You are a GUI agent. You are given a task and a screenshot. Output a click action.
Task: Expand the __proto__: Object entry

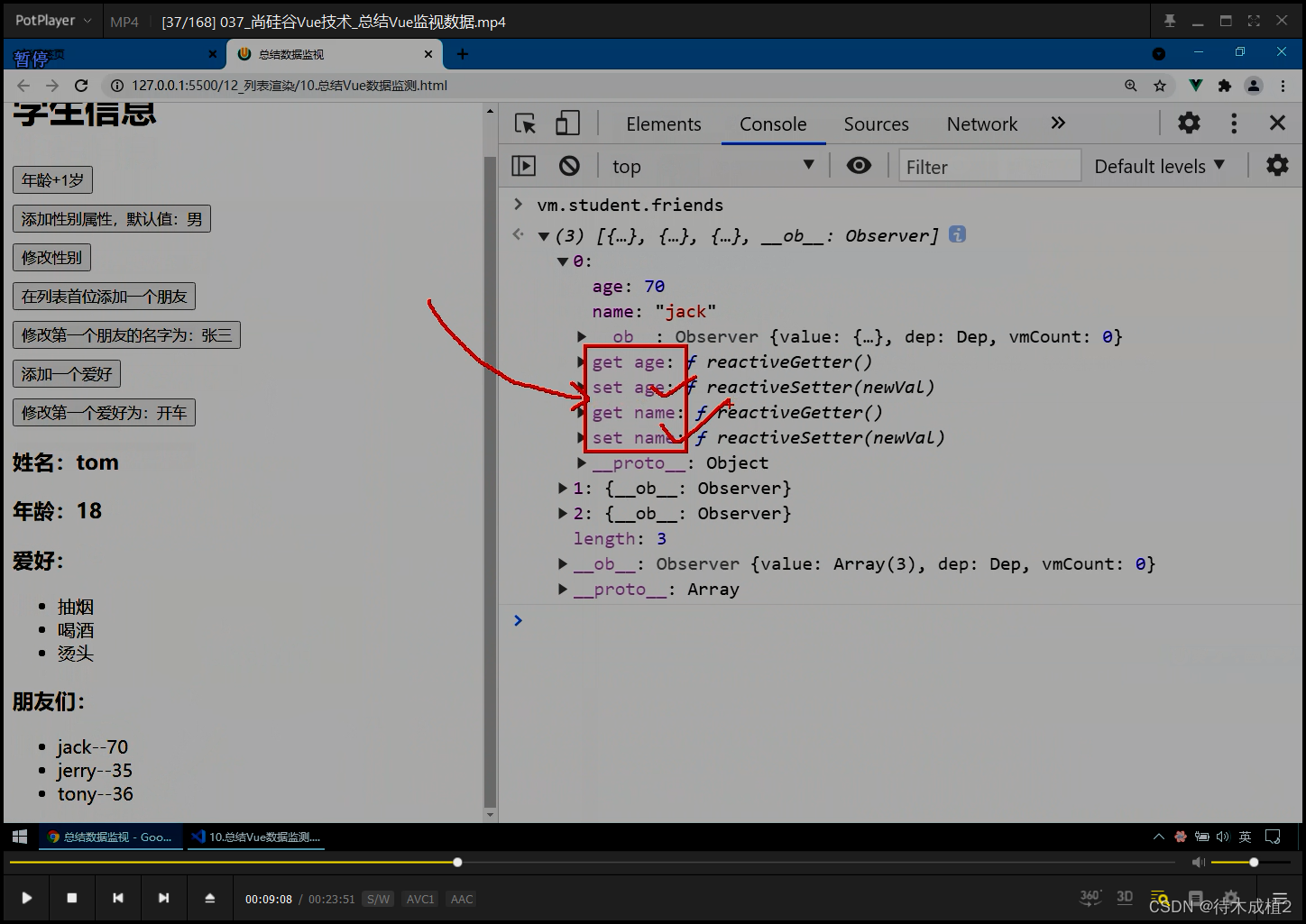[x=582, y=462]
